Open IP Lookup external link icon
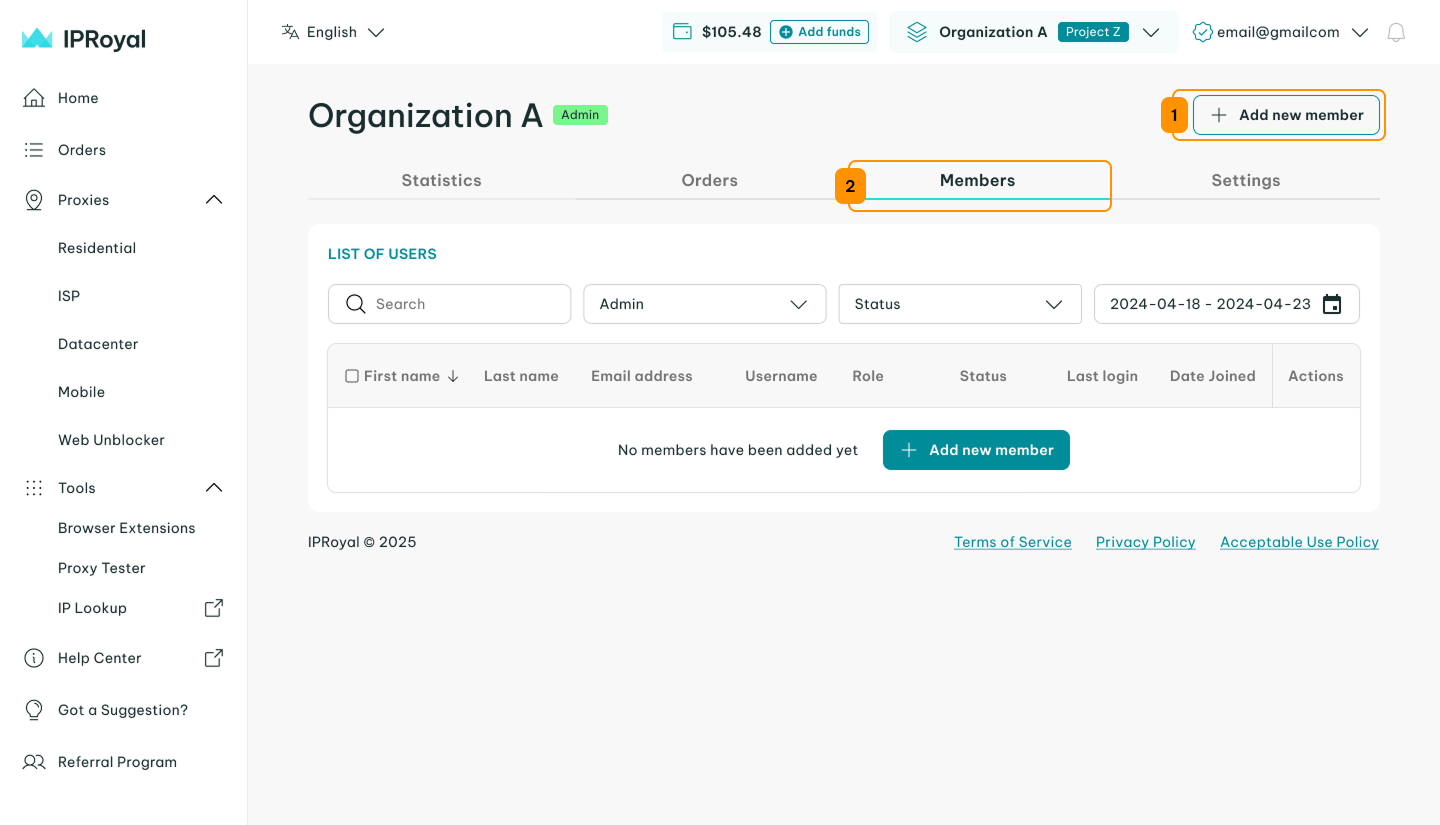1440x825 pixels. [213, 608]
